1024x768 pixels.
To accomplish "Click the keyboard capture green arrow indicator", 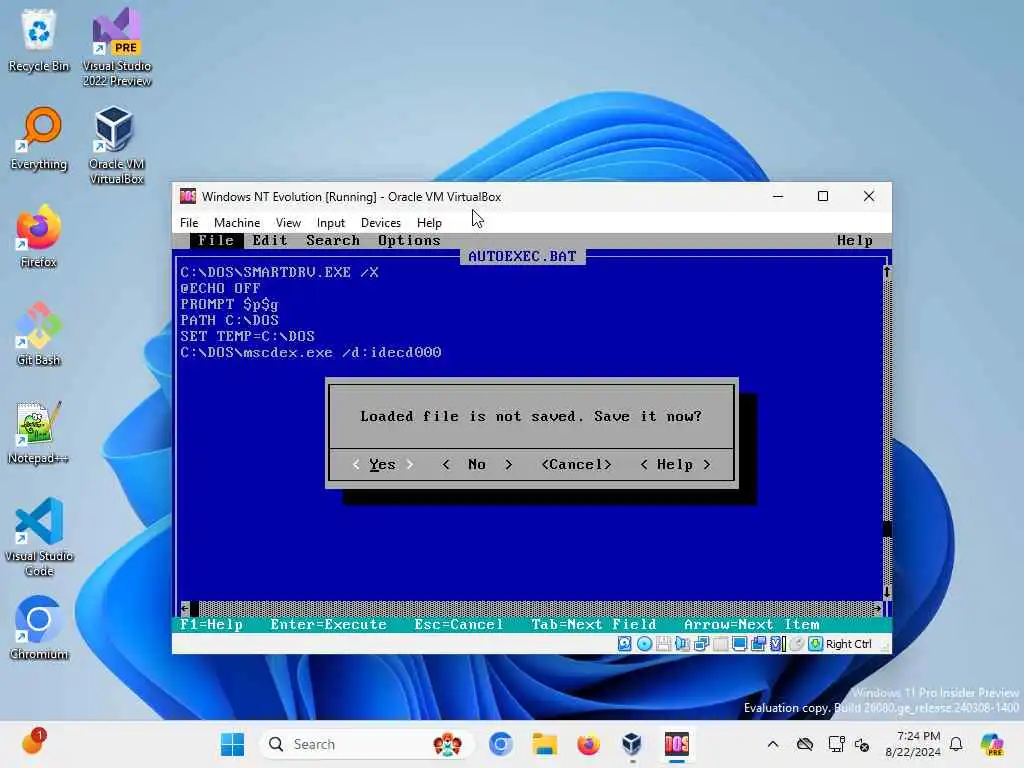I will pos(815,644).
